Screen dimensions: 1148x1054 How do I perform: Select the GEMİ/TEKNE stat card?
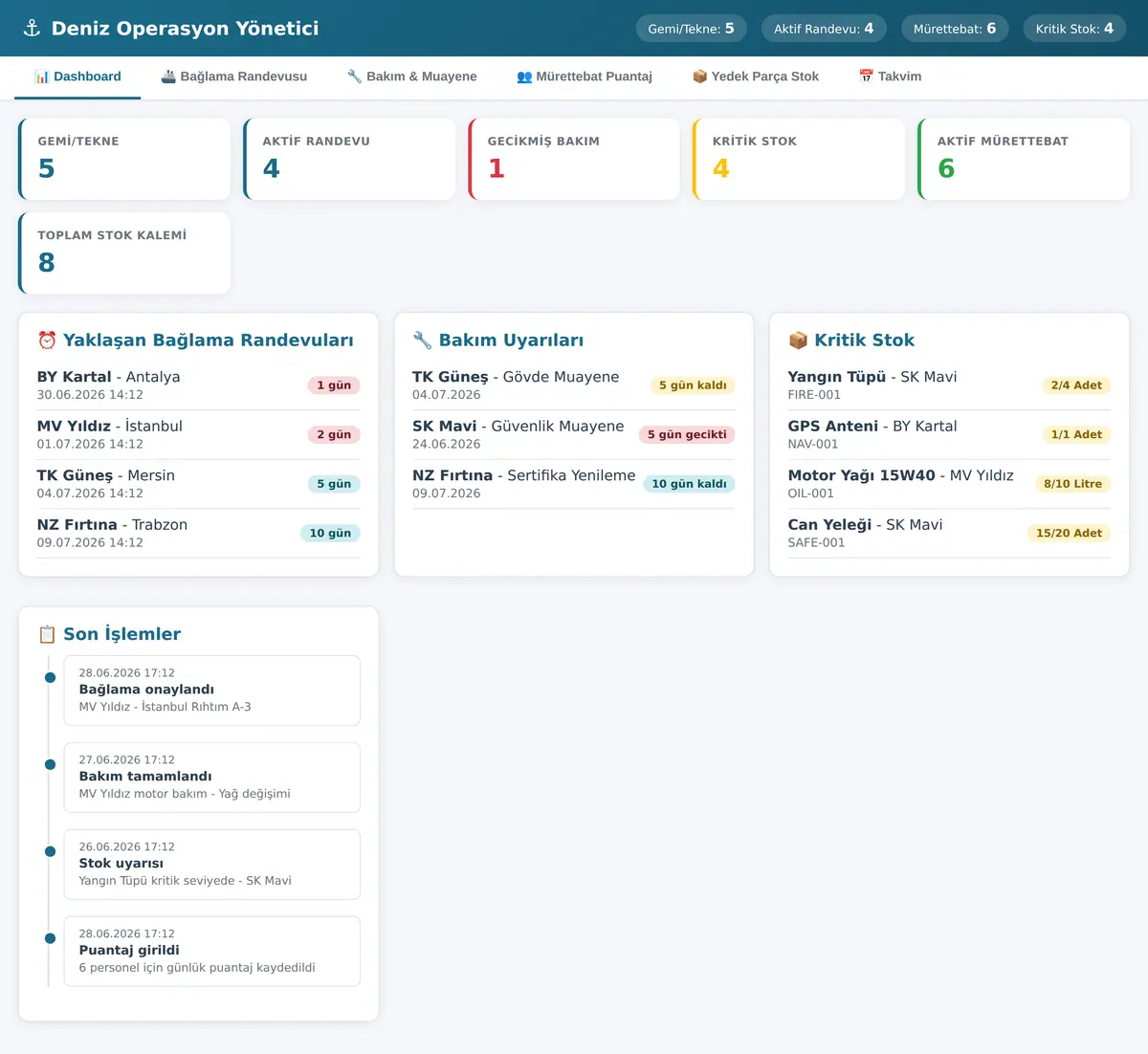(124, 159)
